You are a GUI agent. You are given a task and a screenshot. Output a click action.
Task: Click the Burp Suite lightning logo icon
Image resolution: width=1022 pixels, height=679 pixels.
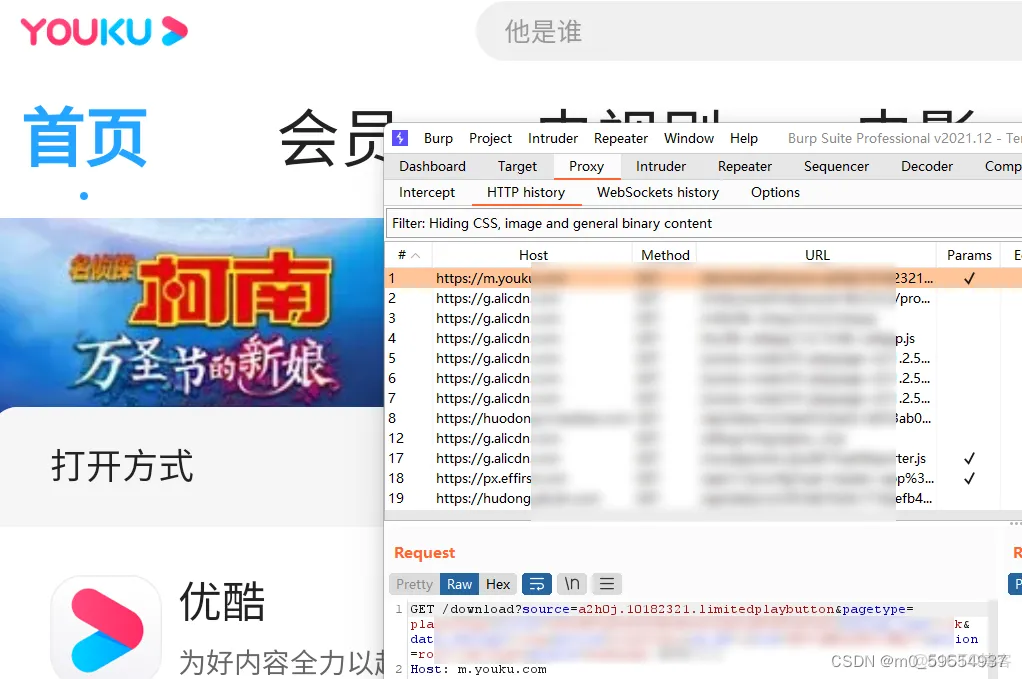pyautogui.click(x=400, y=138)
